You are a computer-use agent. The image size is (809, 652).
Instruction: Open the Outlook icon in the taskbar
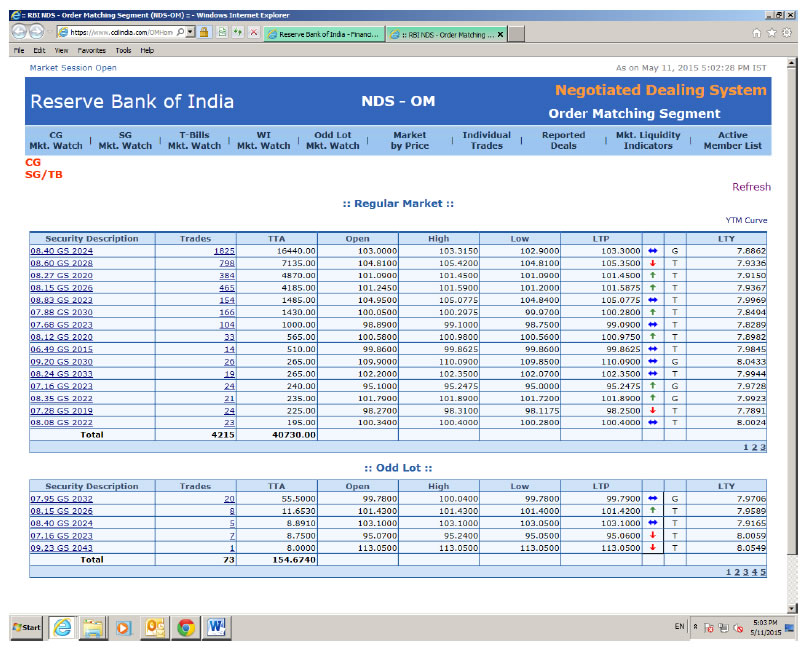(x=155, y=628)
